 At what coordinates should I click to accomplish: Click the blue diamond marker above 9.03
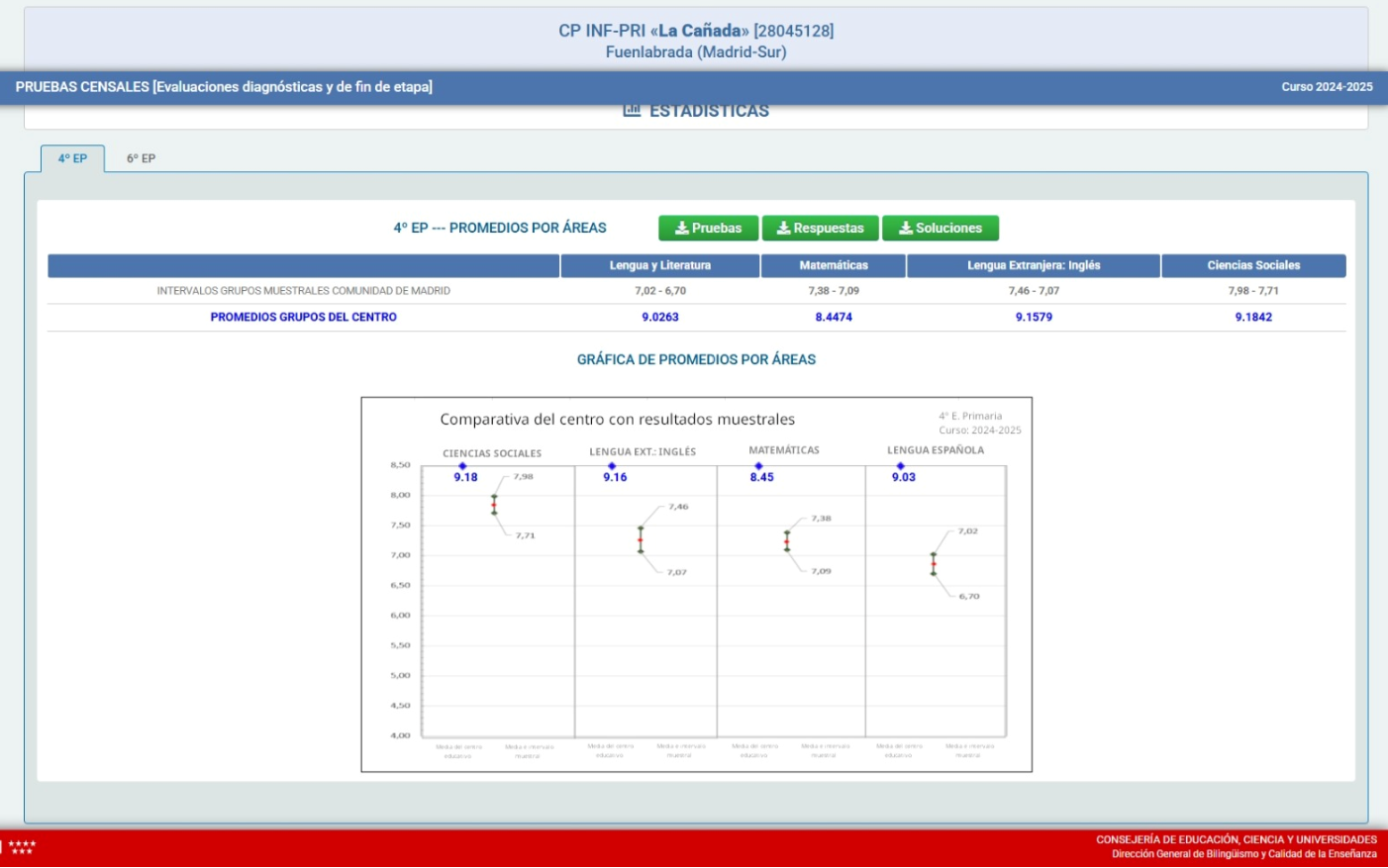click(900, 466)
